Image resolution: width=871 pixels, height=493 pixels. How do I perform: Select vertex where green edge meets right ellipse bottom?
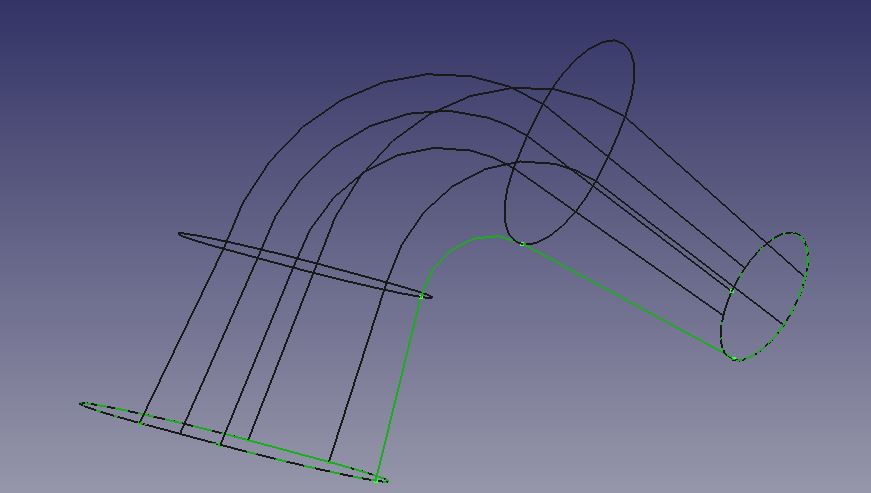[736, 358]
